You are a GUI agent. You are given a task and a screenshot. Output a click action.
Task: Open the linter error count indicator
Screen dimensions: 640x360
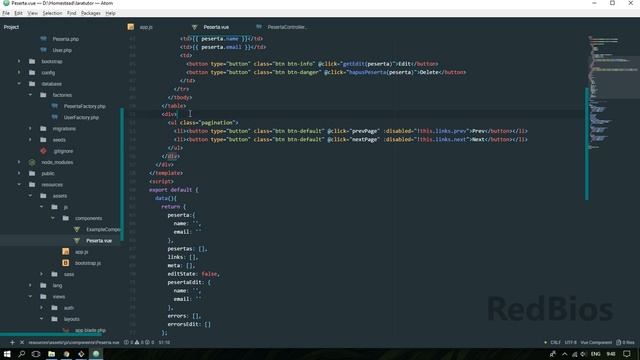(x=129, y=342)
